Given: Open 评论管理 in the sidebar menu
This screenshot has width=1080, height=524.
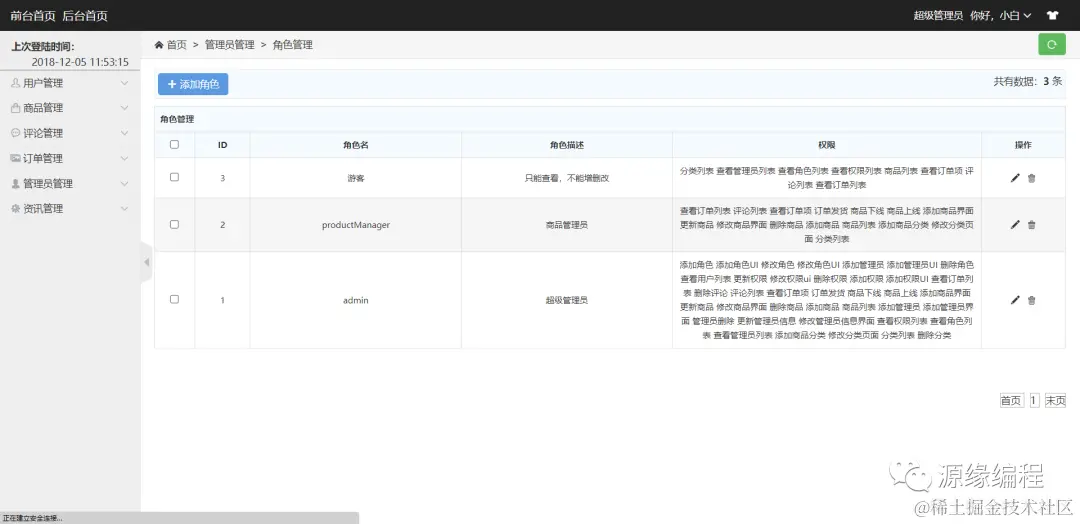Looking at the screenshot, I should pos(70,133).
